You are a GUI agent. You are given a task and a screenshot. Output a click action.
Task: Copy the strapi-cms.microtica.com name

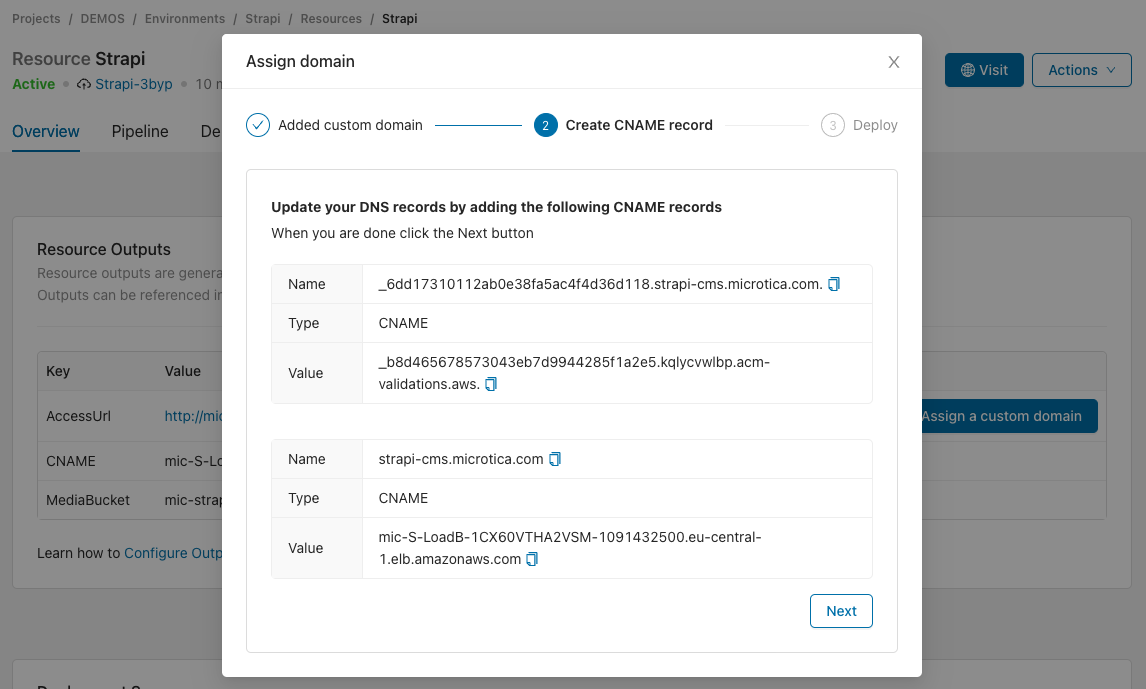point(555,460)
